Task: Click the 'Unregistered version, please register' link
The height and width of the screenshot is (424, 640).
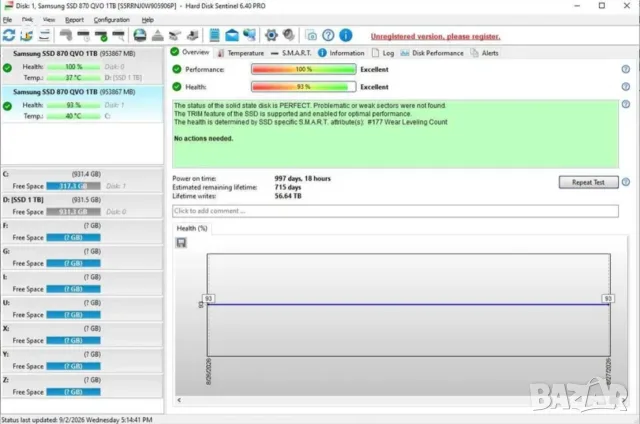Action: 436,36
